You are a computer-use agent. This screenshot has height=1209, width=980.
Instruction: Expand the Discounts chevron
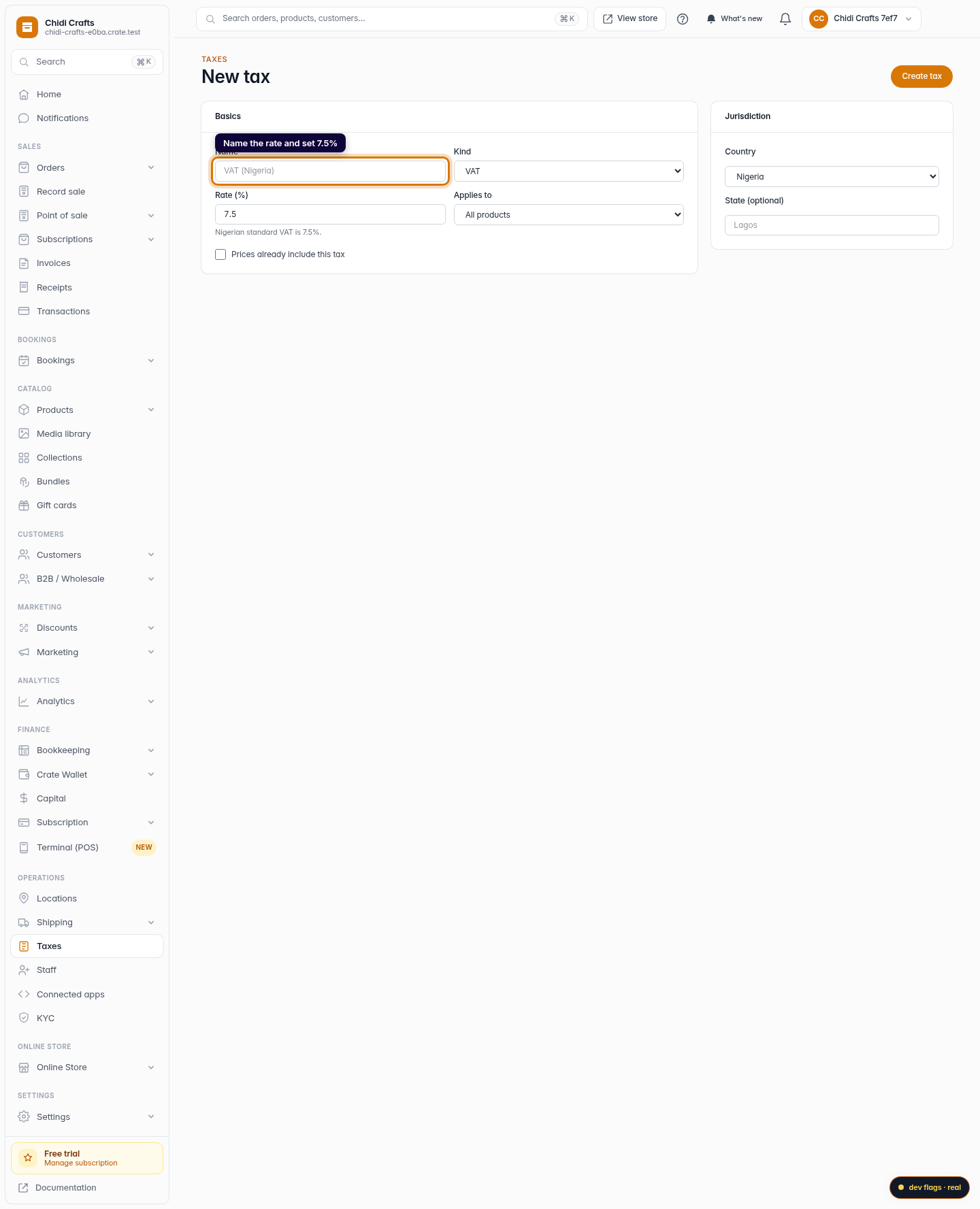pos(151,628)
